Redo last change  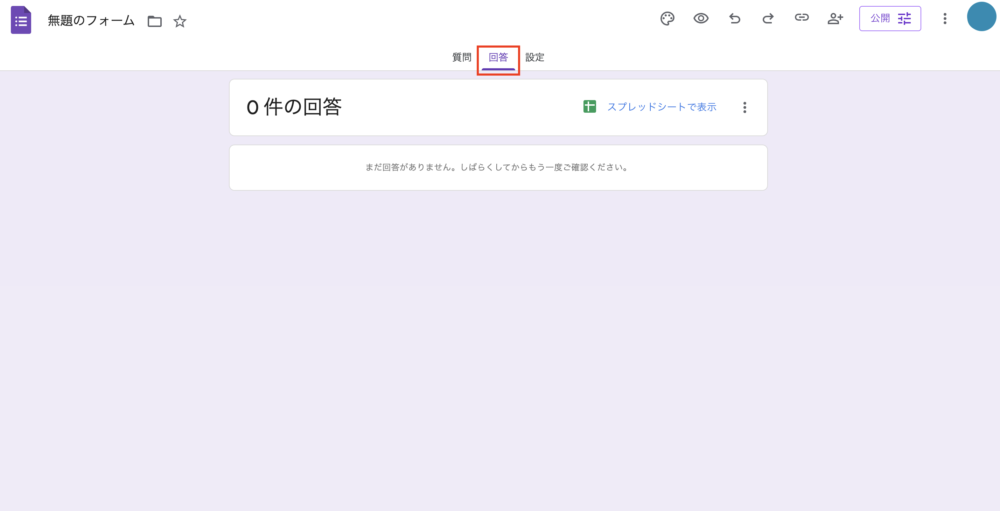(x=768, y=19)
